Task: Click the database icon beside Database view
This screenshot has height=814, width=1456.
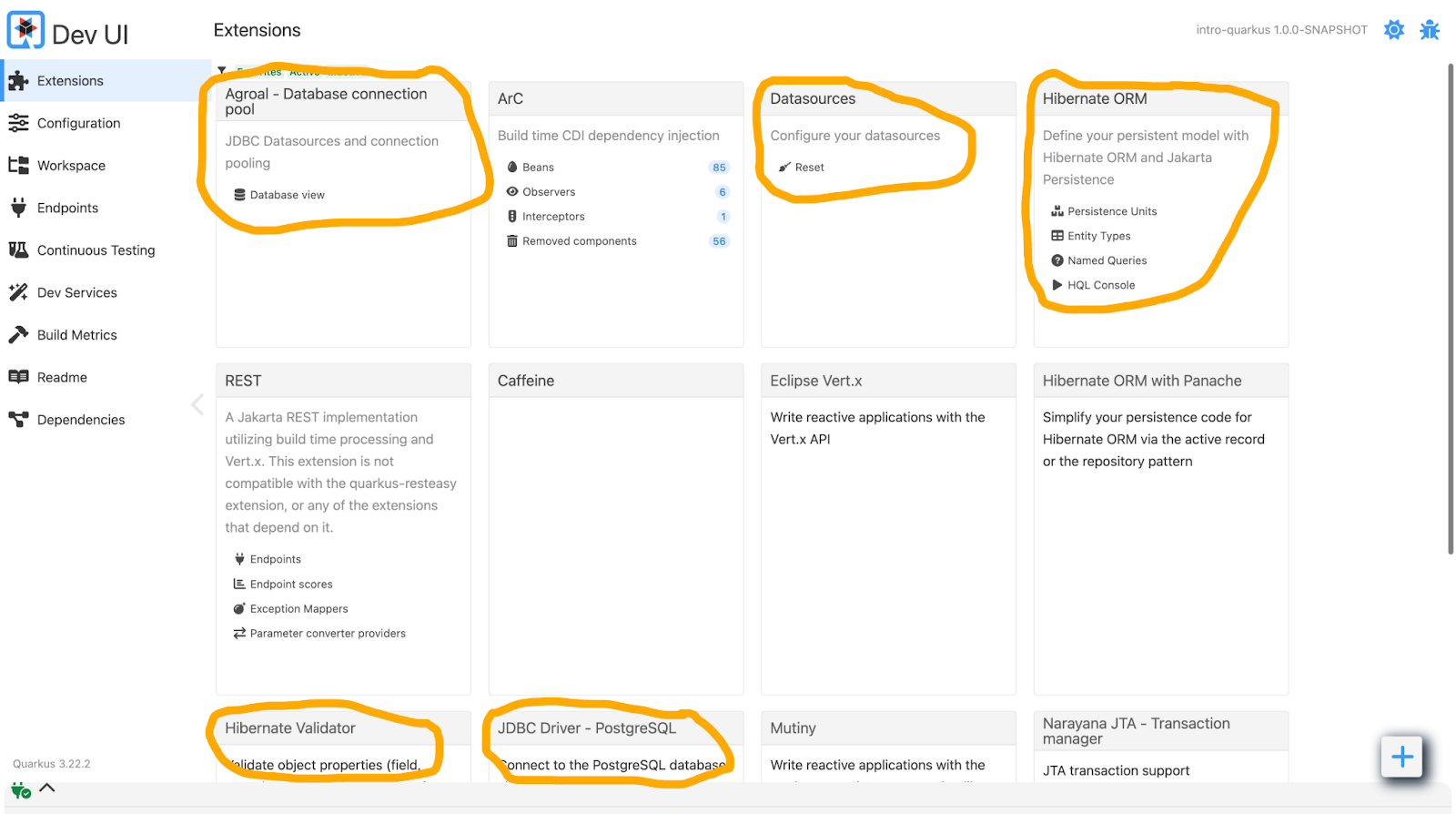Action: click(x=239, y=195)
